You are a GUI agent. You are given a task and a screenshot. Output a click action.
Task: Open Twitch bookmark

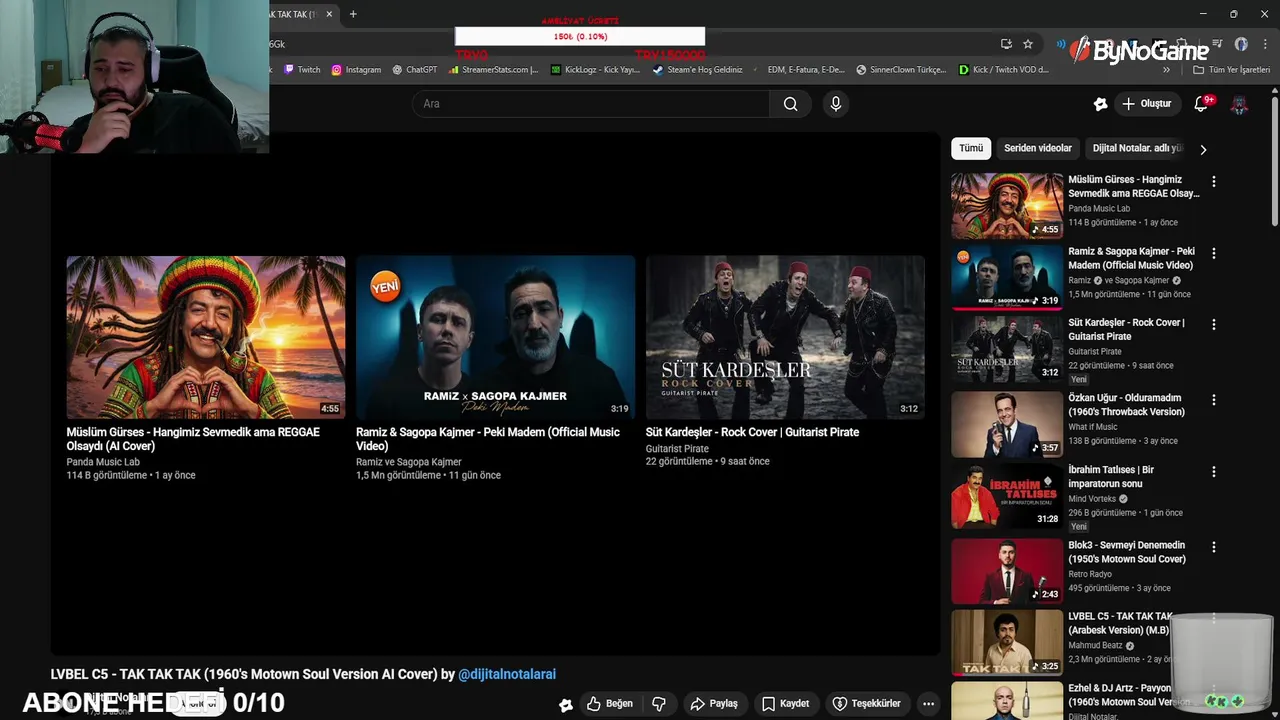[x=303, y=70]
